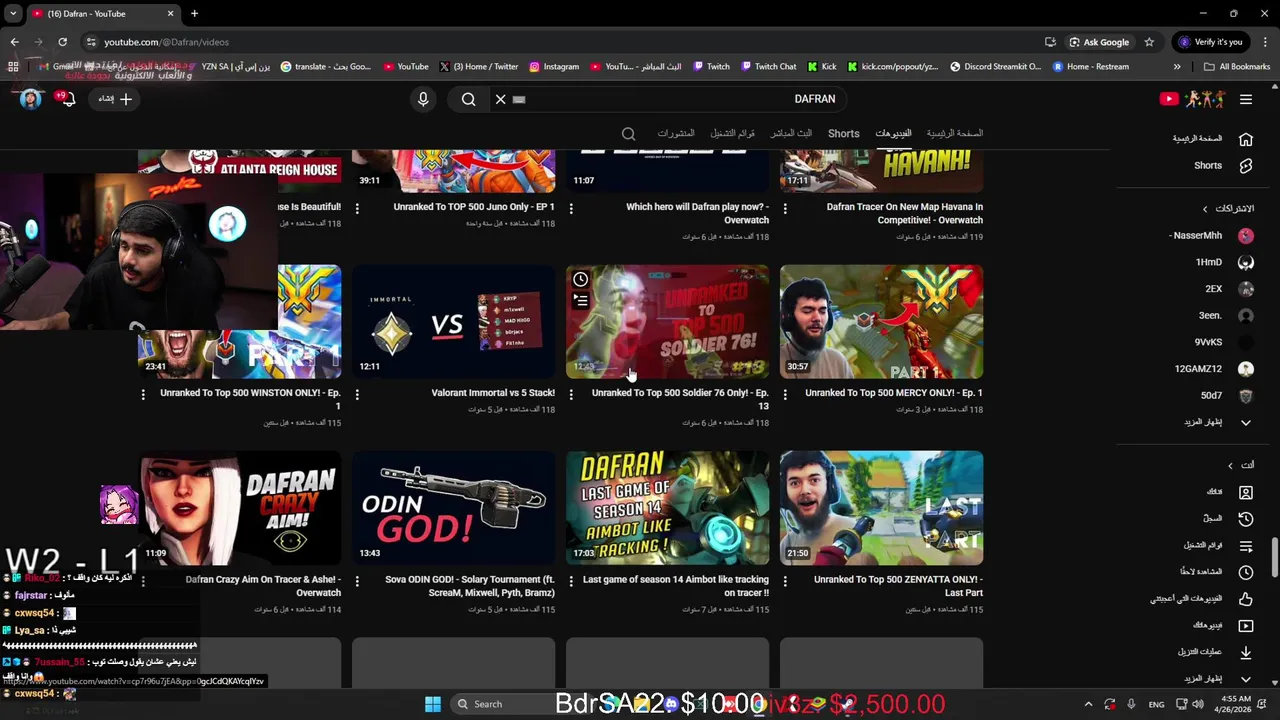The image size is (1280, 720).
Task: Open the 9VvKS subscription channel
Action: 1224,342
